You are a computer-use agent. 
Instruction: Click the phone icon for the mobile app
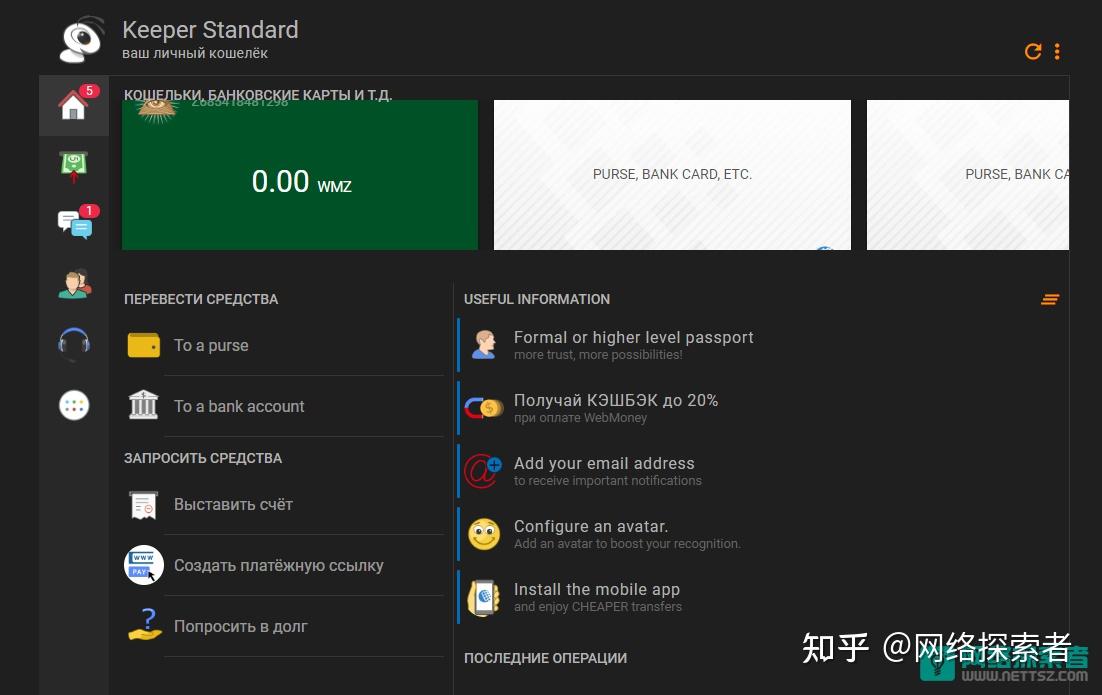(x=484, y=597)
